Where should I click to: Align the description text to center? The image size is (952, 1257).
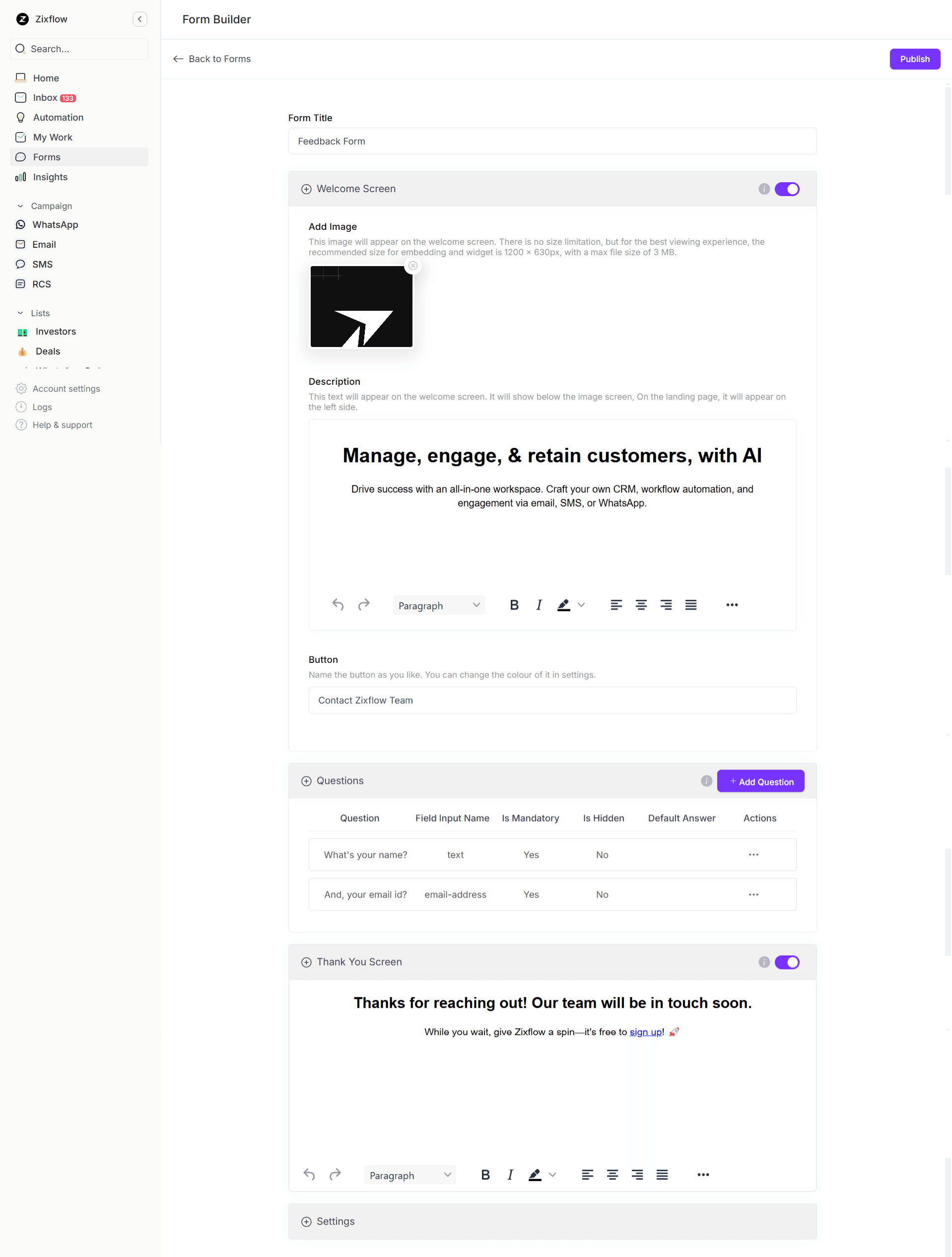pyautogui.click(x=641, y=605)
